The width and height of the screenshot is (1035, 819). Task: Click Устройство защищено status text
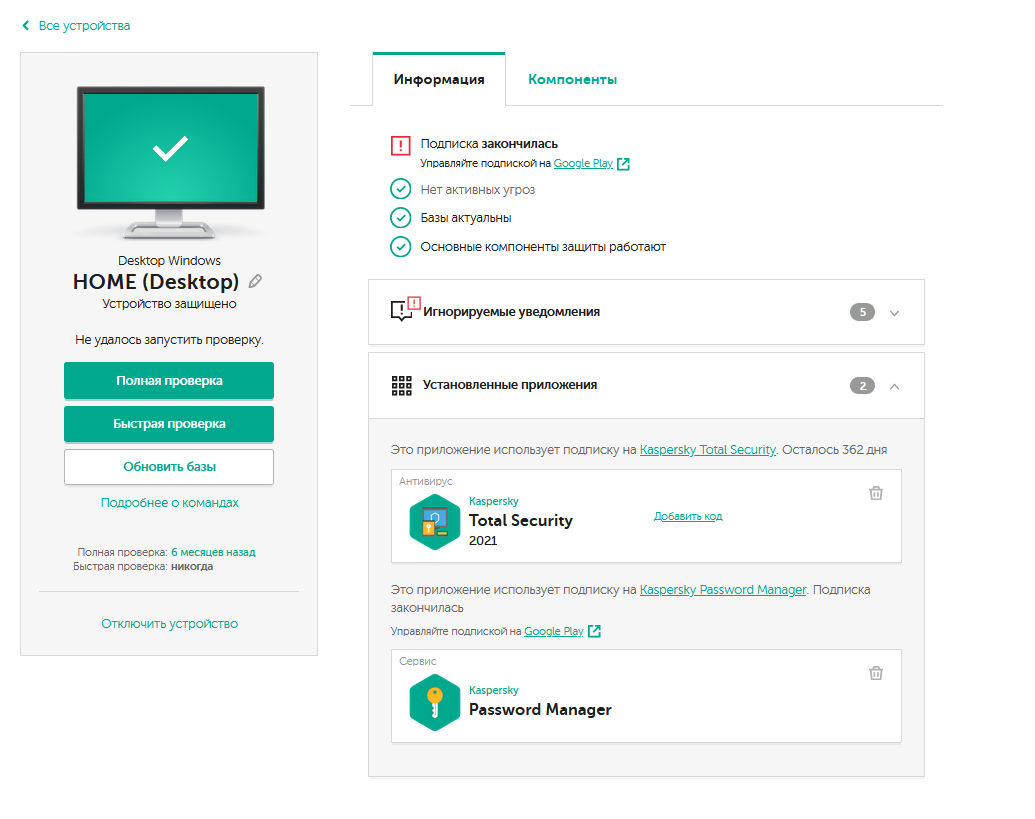[x=169, y=304]
